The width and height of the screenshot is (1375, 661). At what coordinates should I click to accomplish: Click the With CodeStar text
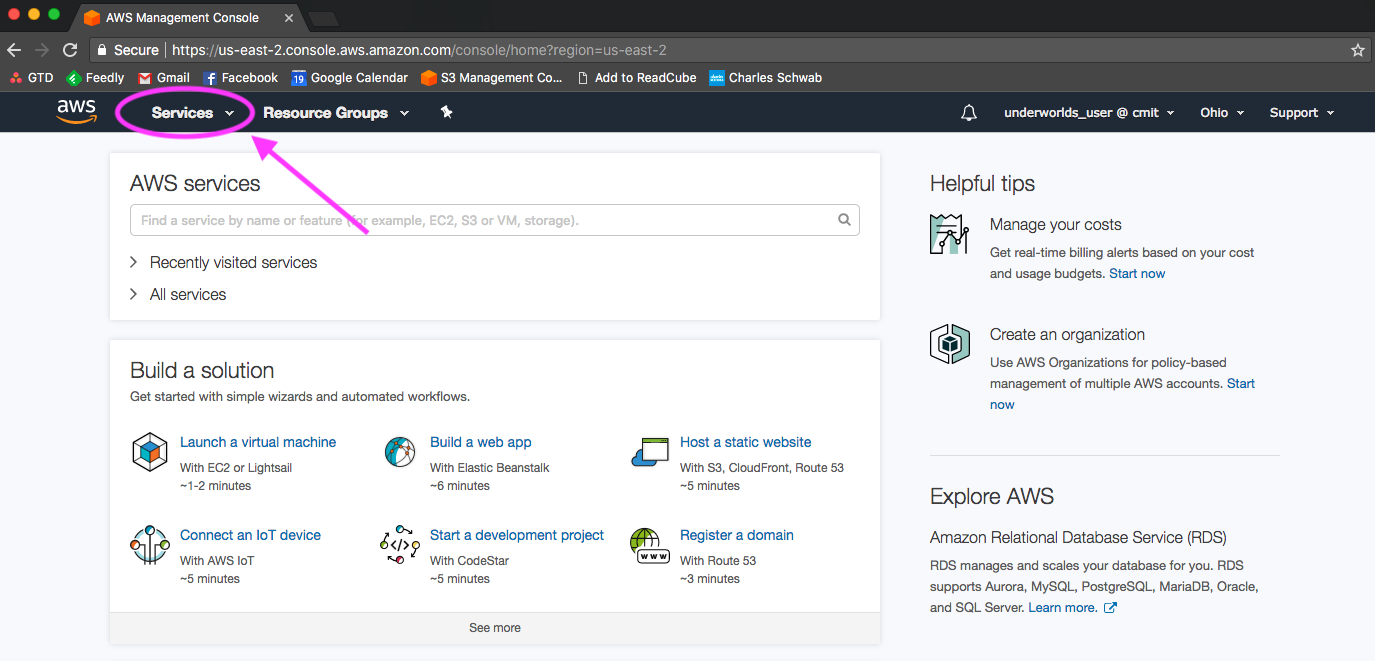469,560
